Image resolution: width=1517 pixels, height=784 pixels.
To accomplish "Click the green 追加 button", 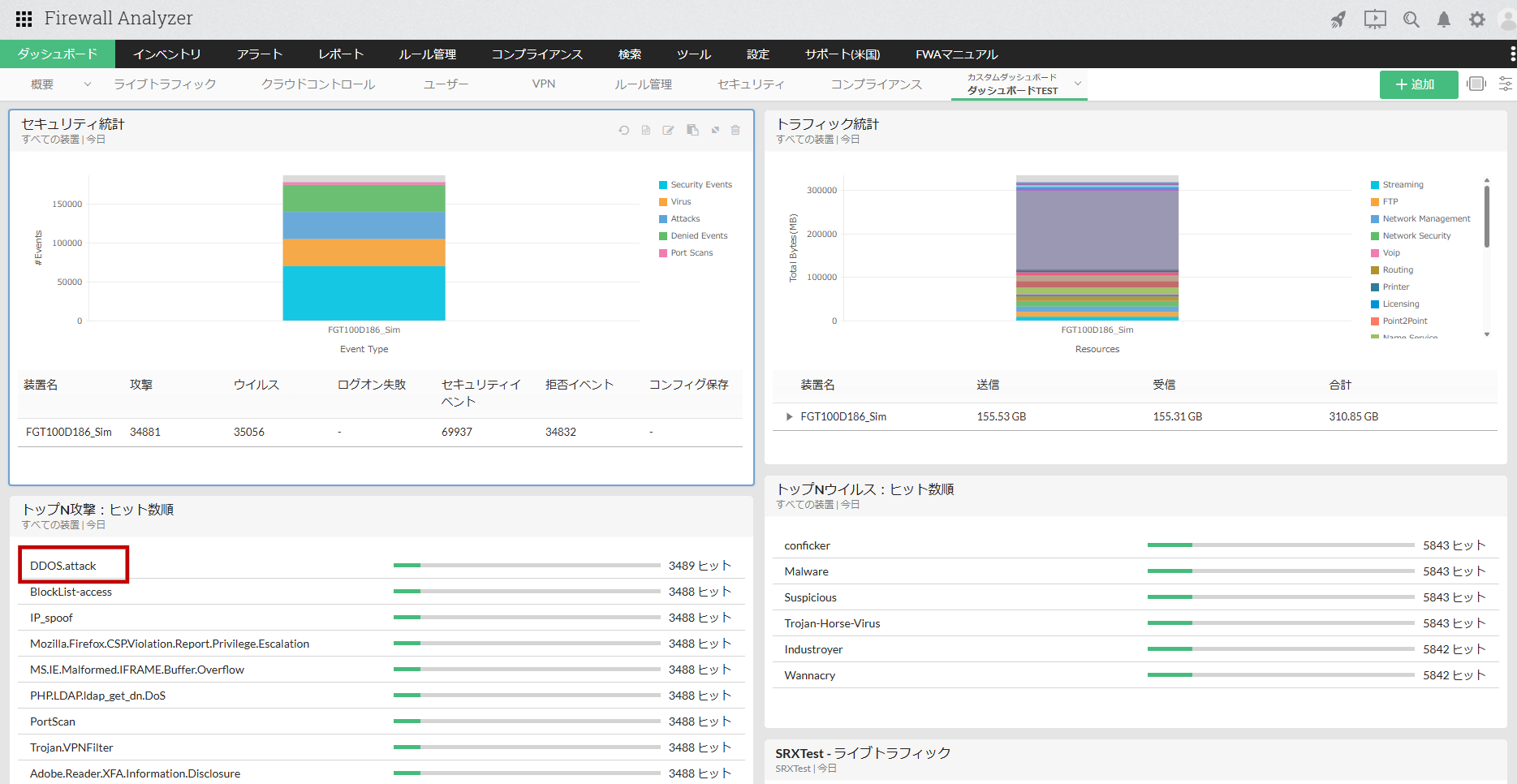I will click(1418, 84).
